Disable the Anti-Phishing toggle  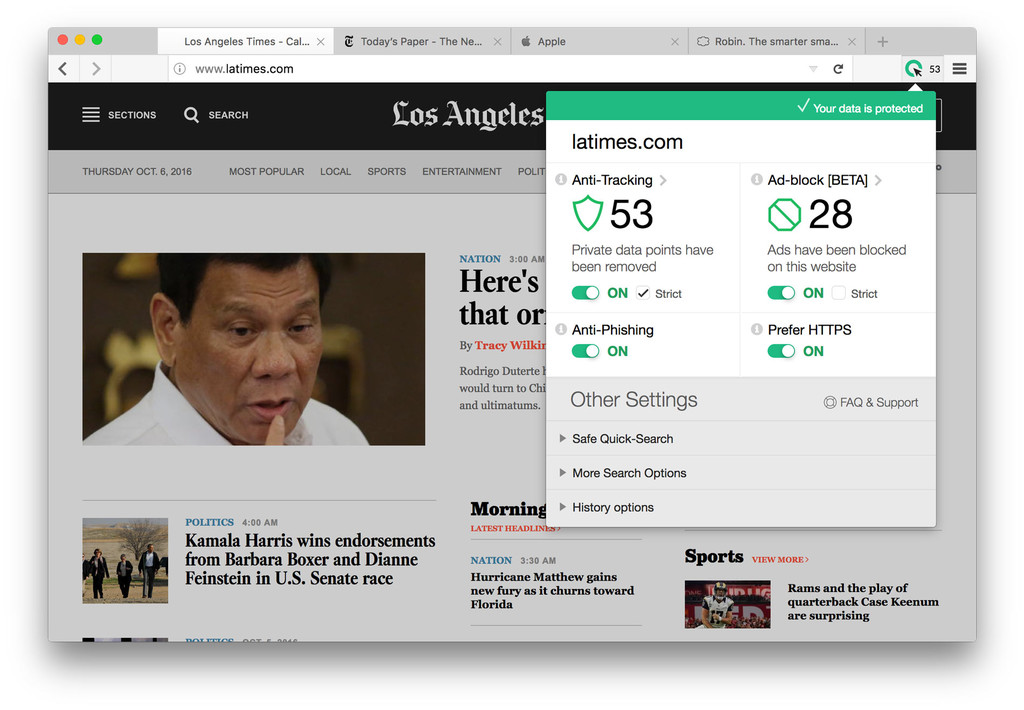coord(585,351)
